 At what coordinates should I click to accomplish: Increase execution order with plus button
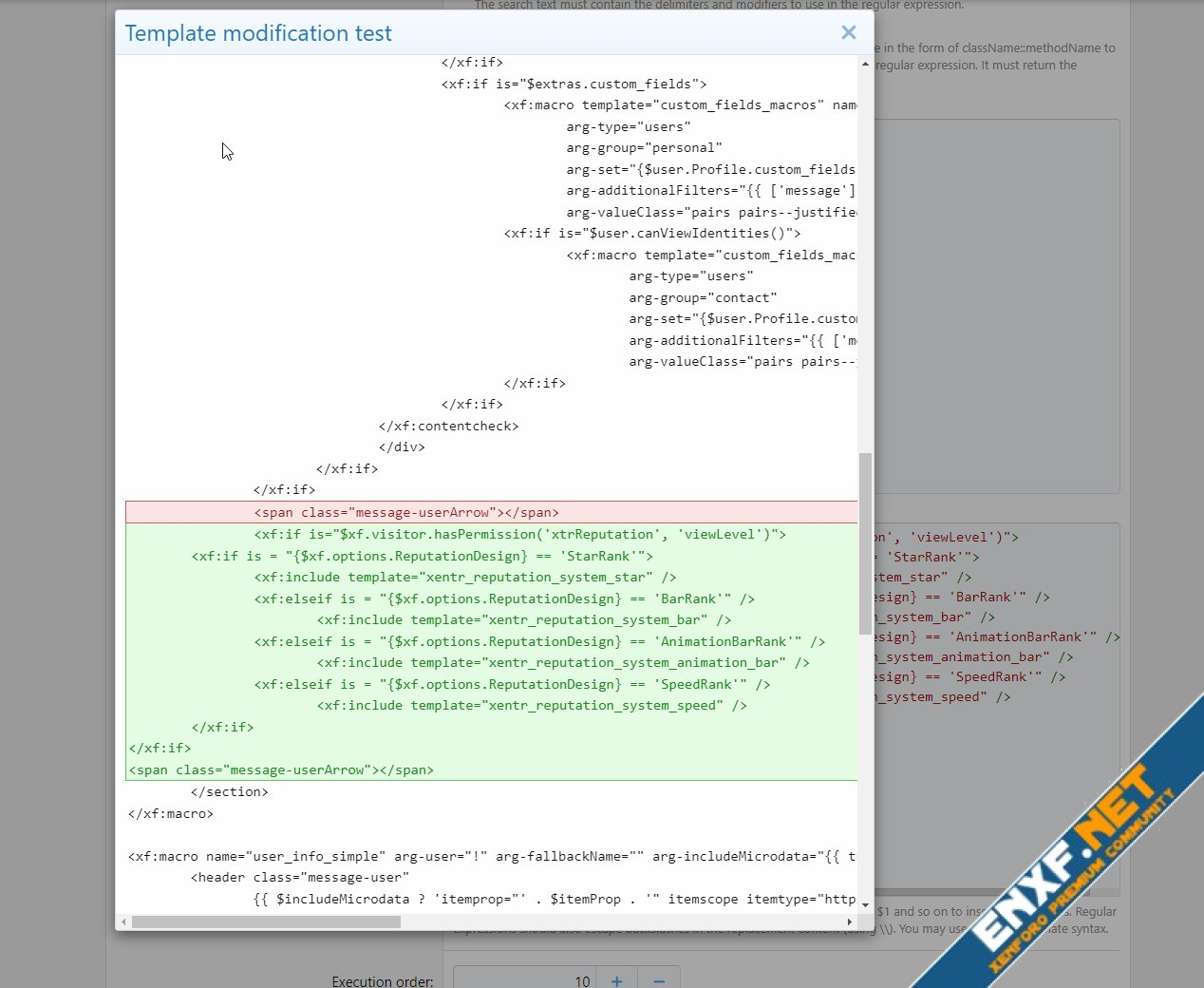pyautogui.click(x=616, y=979)
